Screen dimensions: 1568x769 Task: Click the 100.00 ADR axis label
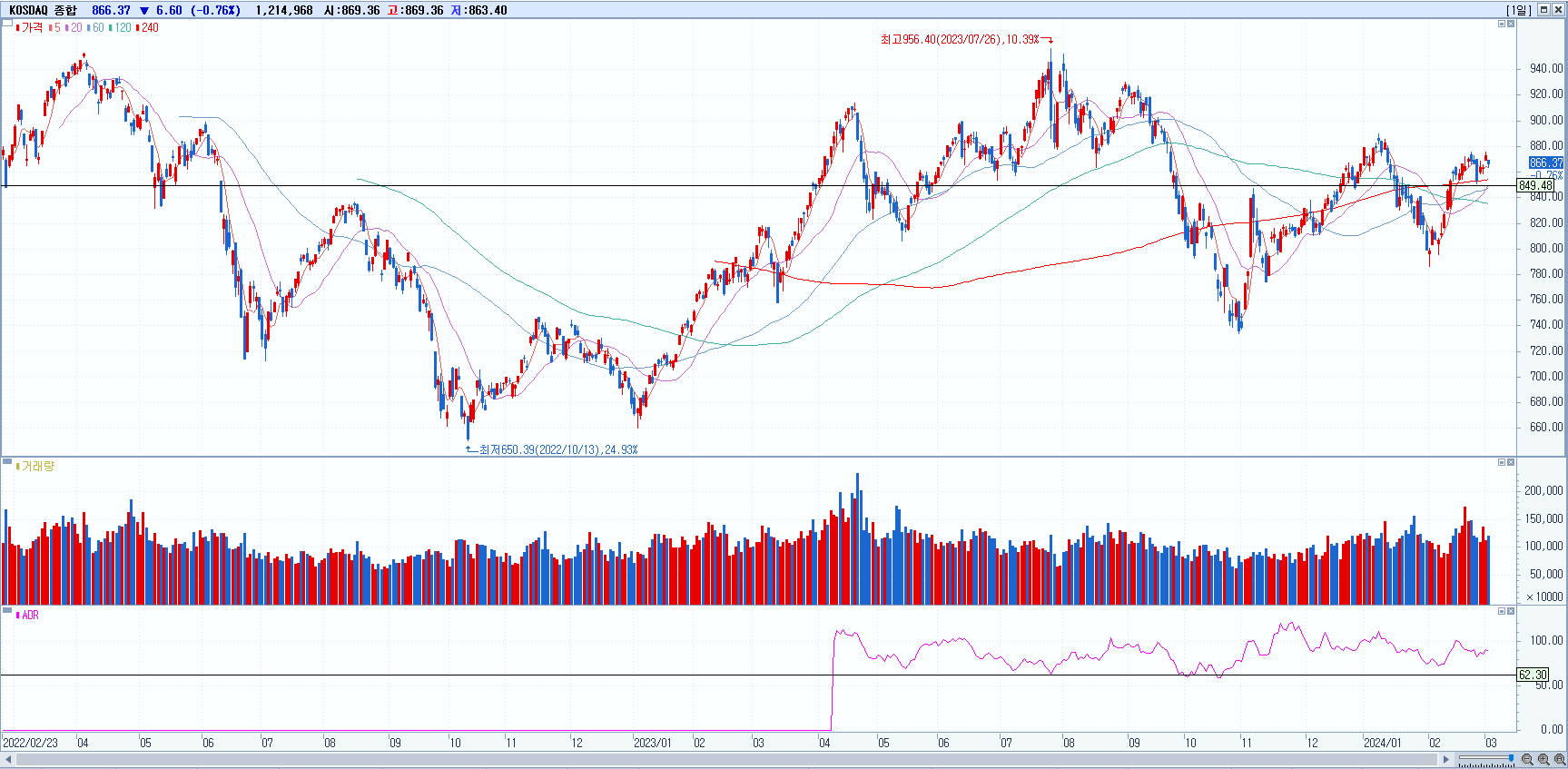pos(1546,640)
